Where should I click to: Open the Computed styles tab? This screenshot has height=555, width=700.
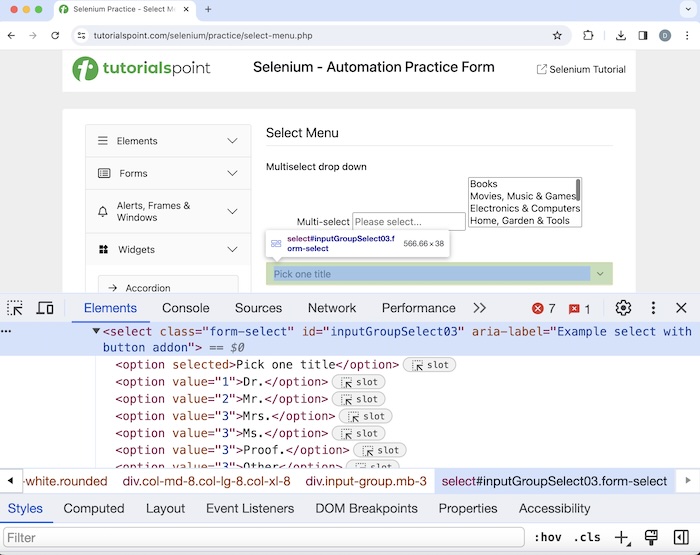coord(94,508)
